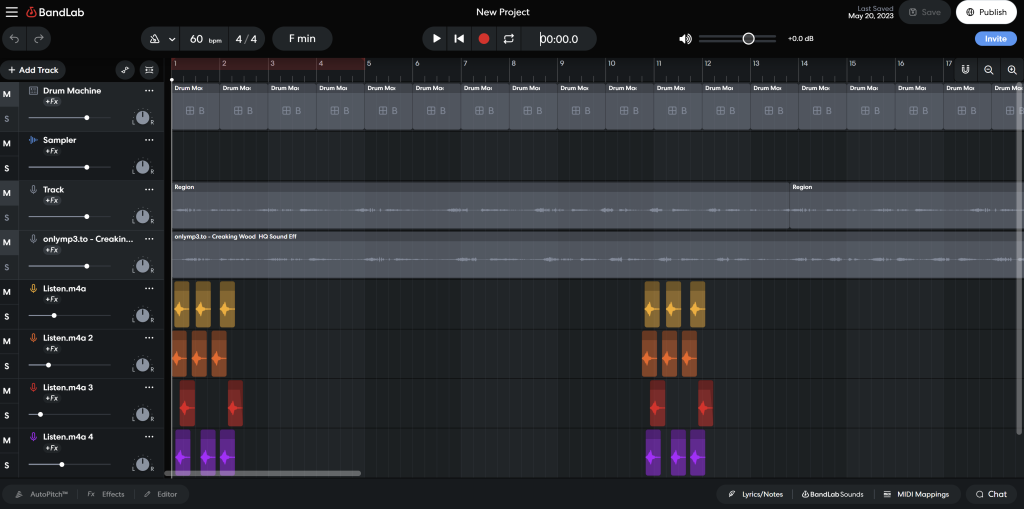Screen dimensions: 1024x509
Task: Open options menu for Drum Machine track
Action: click(x=149, y=91)
